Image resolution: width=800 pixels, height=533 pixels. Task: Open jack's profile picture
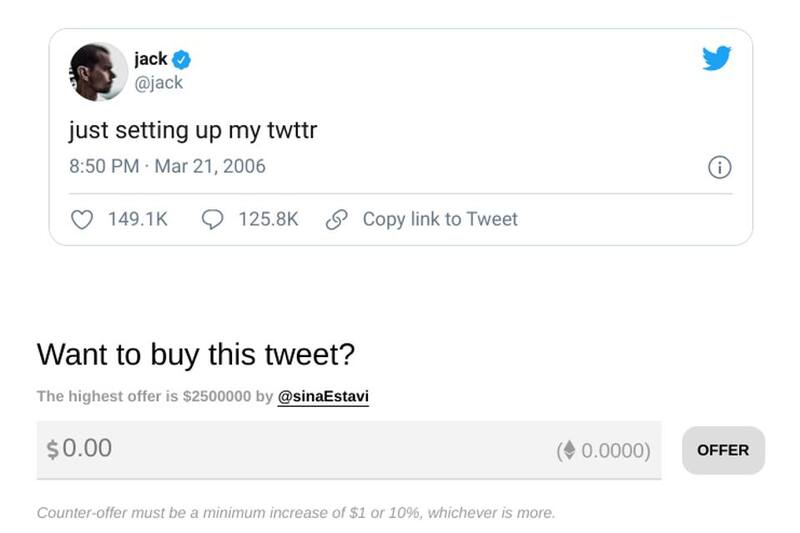[97, 71]
